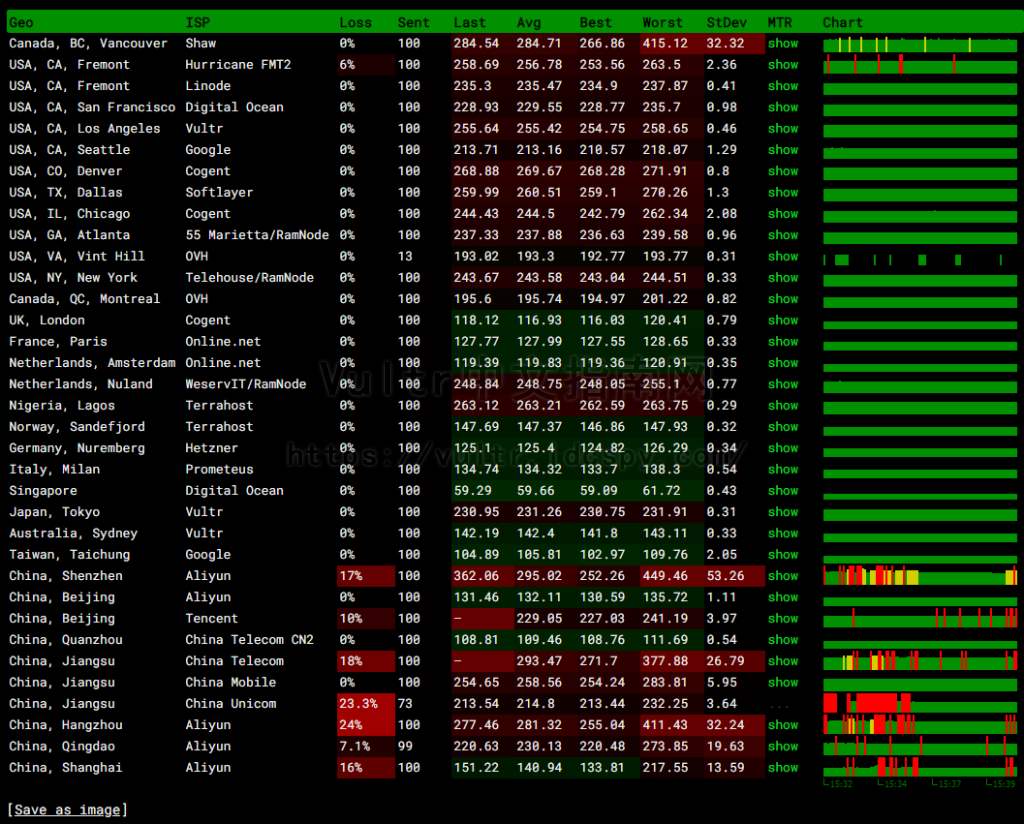Click 'show' for Jiangsu China Telecom row

pos(783,661)
